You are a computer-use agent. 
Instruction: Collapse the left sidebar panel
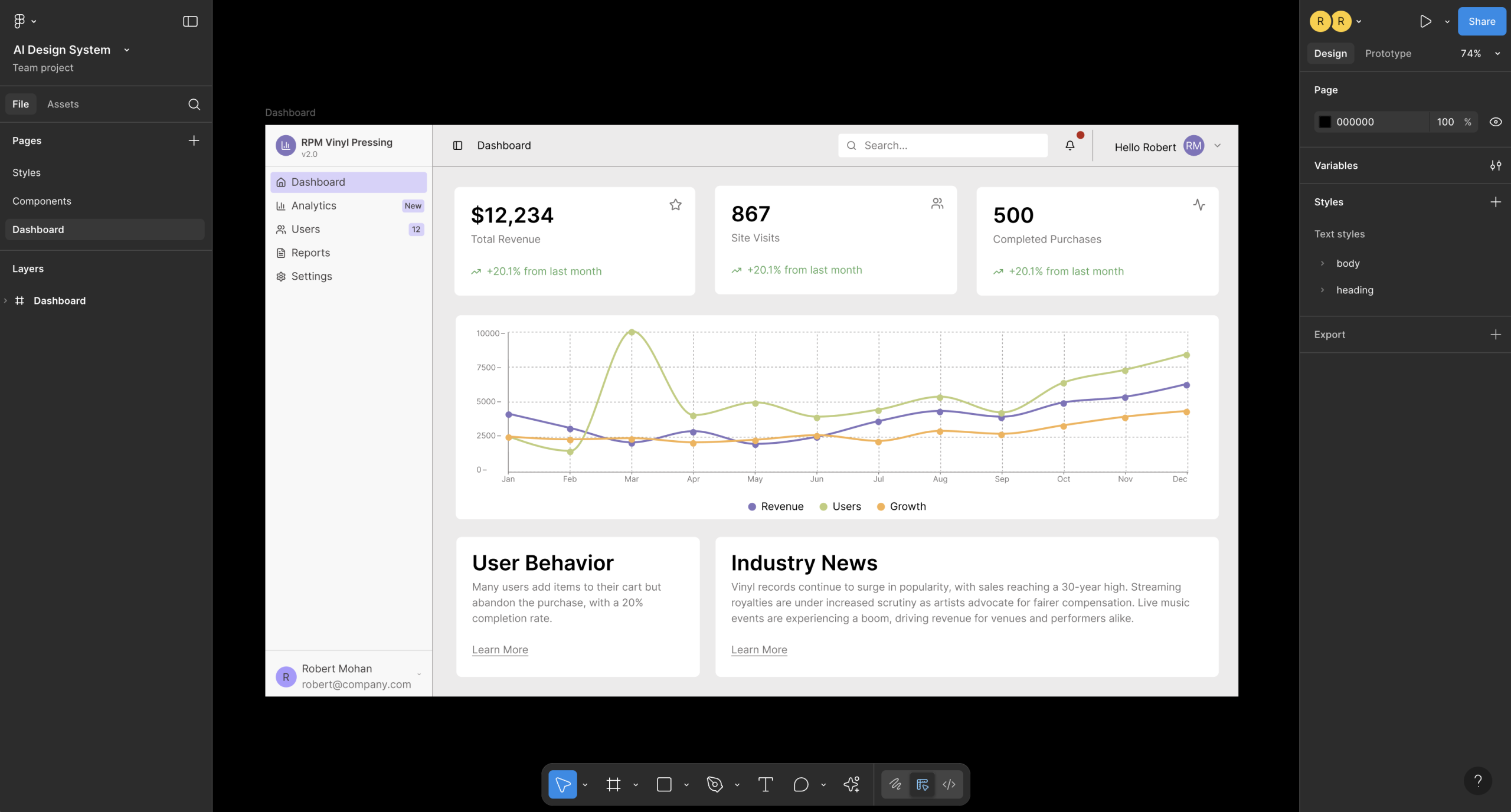pyautogui.click(x=190, y=22)
